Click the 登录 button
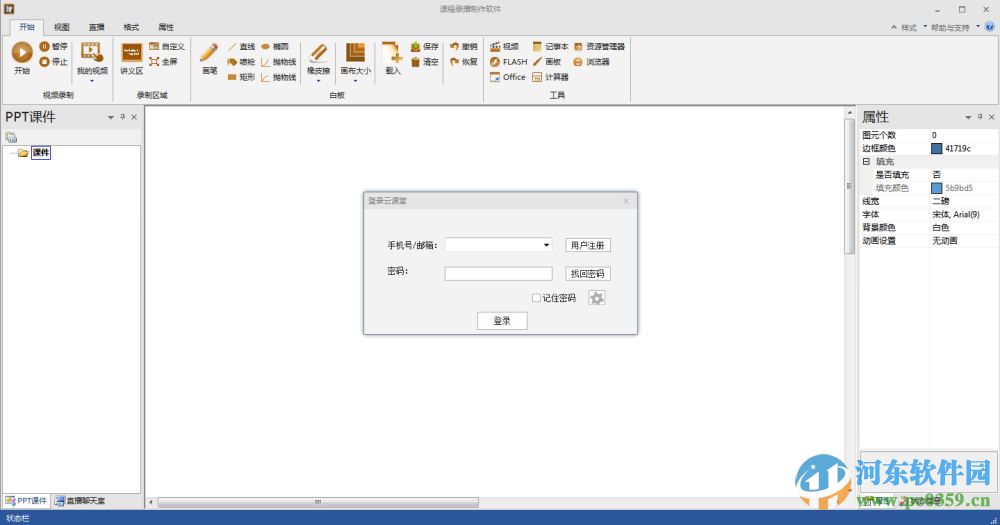1000x525 pixels. tap(502, 321)
